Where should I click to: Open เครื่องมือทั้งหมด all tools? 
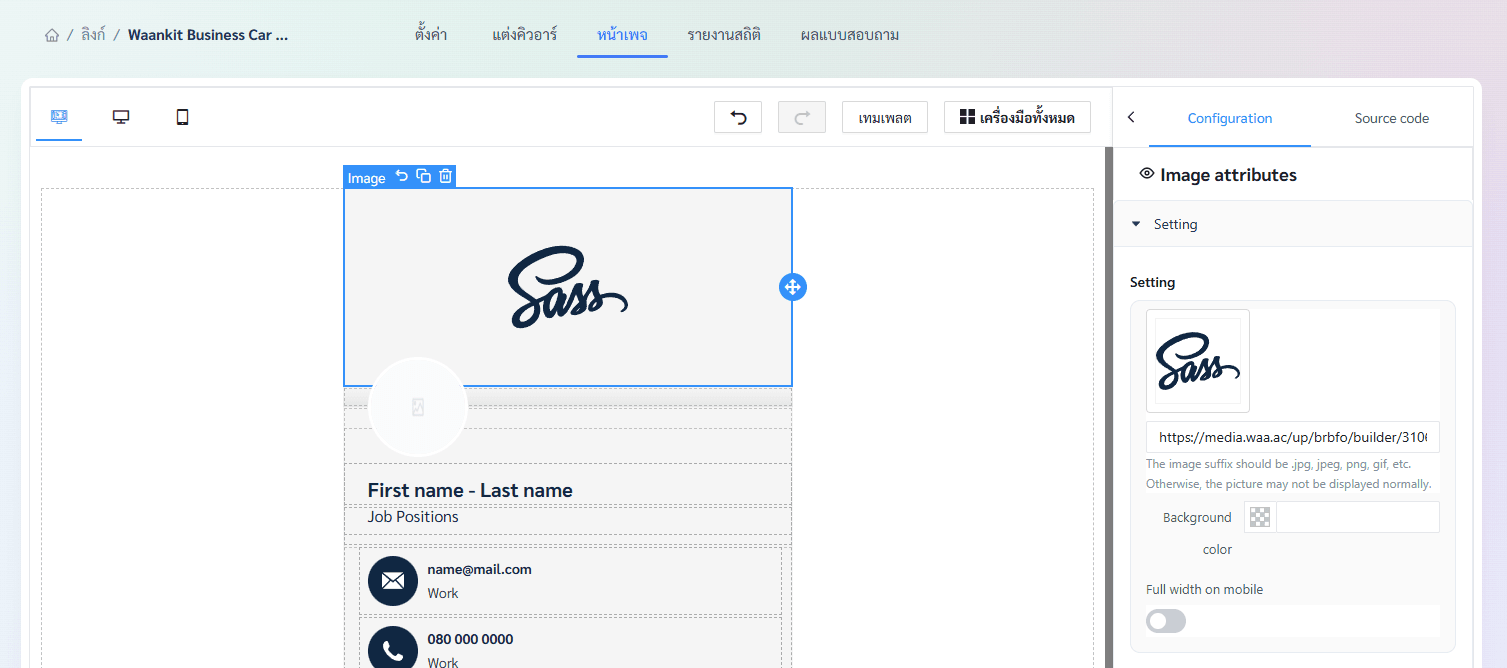pyautogui.click(x=1017, y=117)
